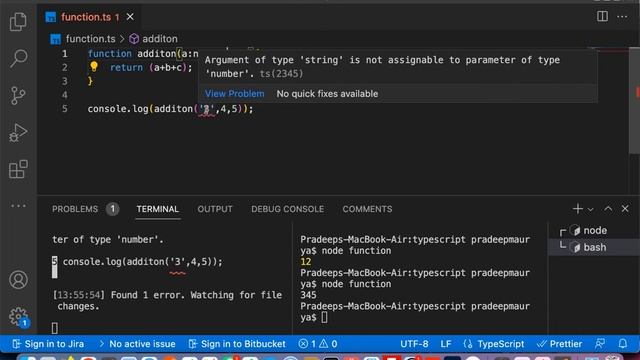640x360 pixels.
Task: Open the Explorer view in activity bar
Action: (x=18, y=21)
